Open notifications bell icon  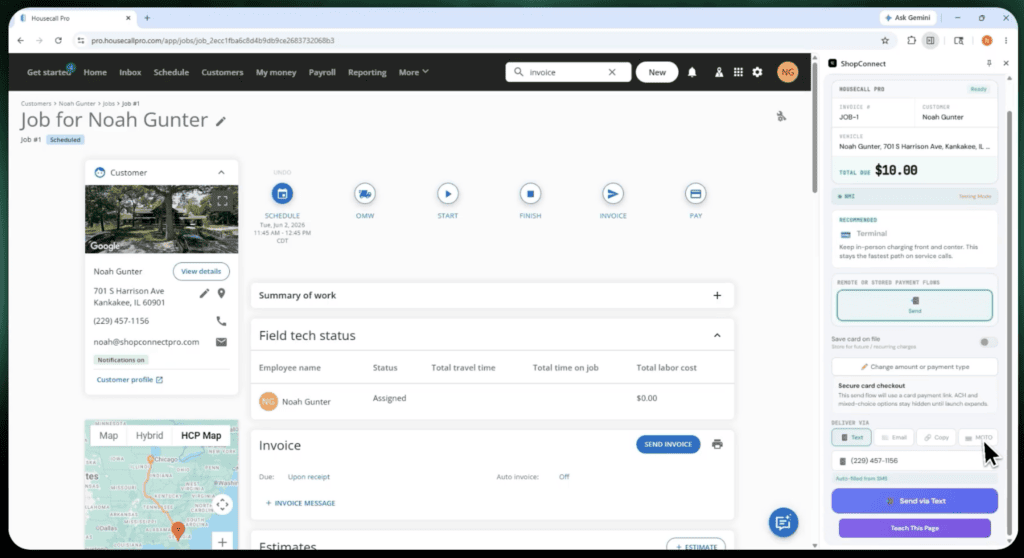692,72
